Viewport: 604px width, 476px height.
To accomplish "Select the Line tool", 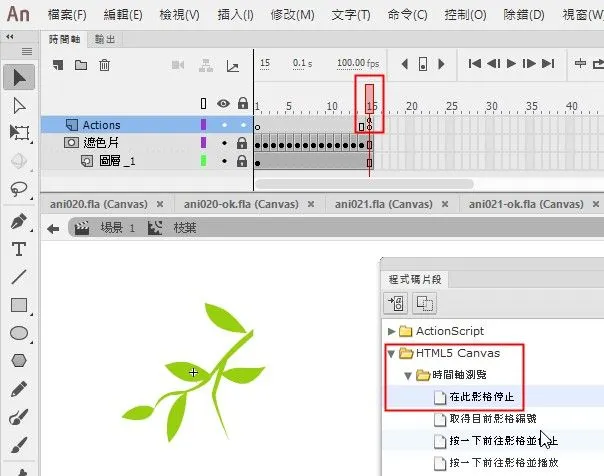I will (x=19, y=277).
